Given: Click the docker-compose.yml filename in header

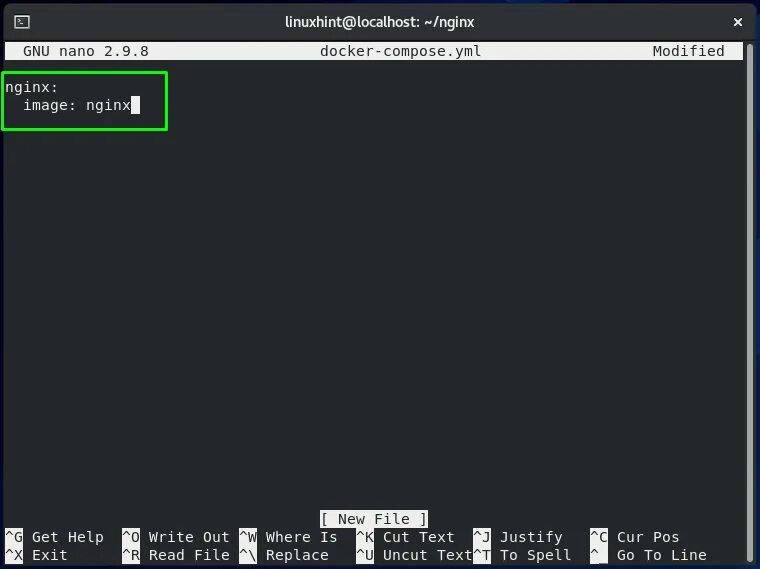Looking at the screenshot, I should point(400,51).
